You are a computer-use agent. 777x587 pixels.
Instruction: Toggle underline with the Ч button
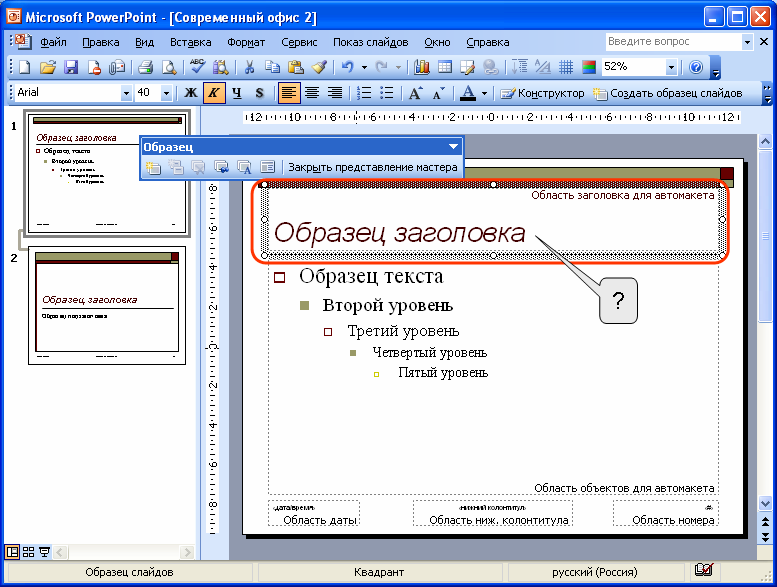tap(237, 93)
